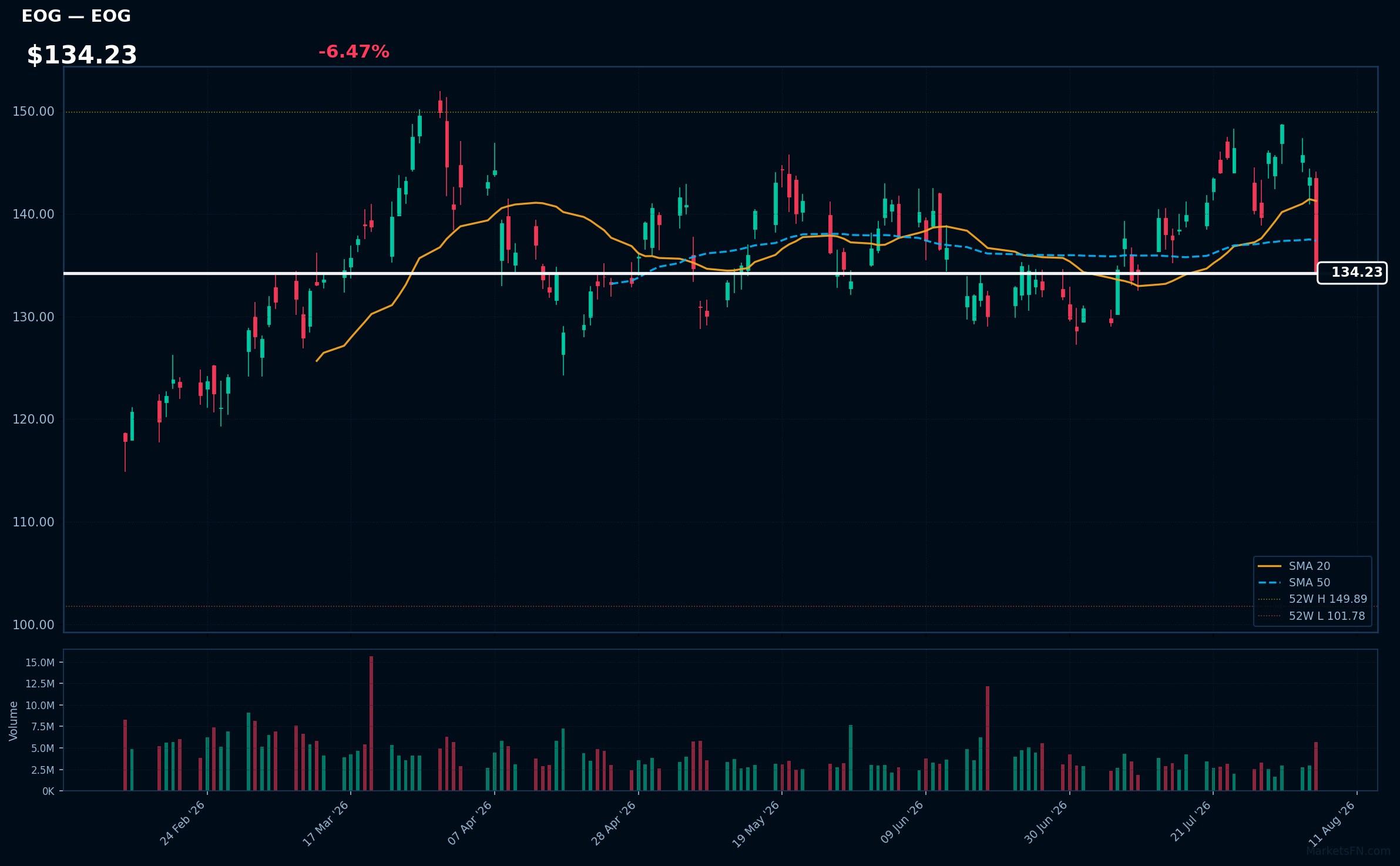Viewport: 1400px width, 866px height.
Task: Click the 150.00 price axis label
Action: 33,112
